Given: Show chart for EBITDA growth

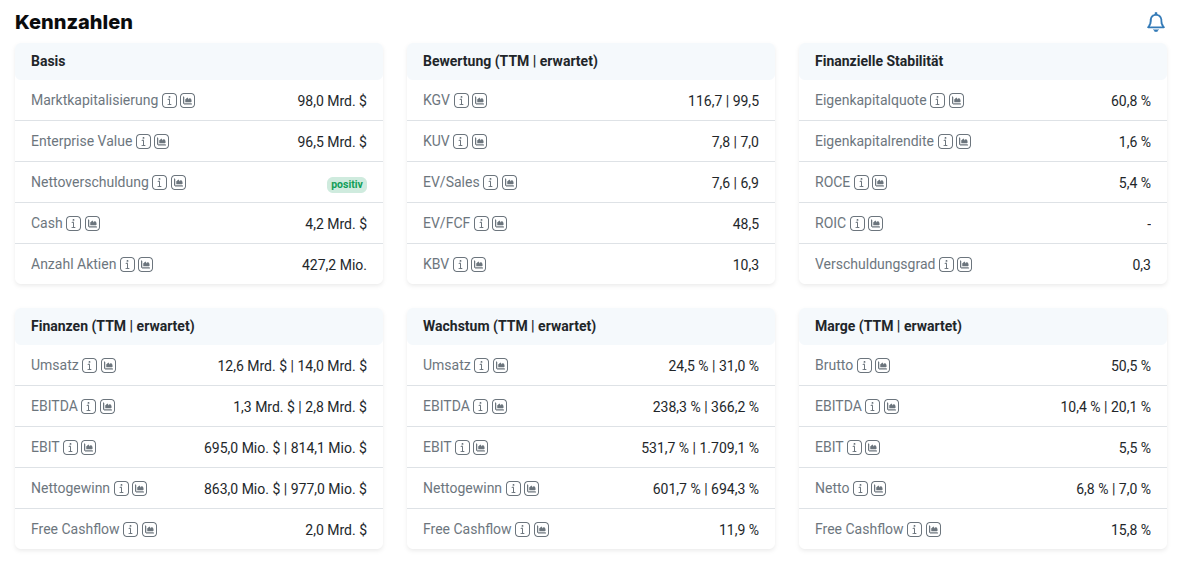Looking at the screenshot, I should [x=499, y=406].
